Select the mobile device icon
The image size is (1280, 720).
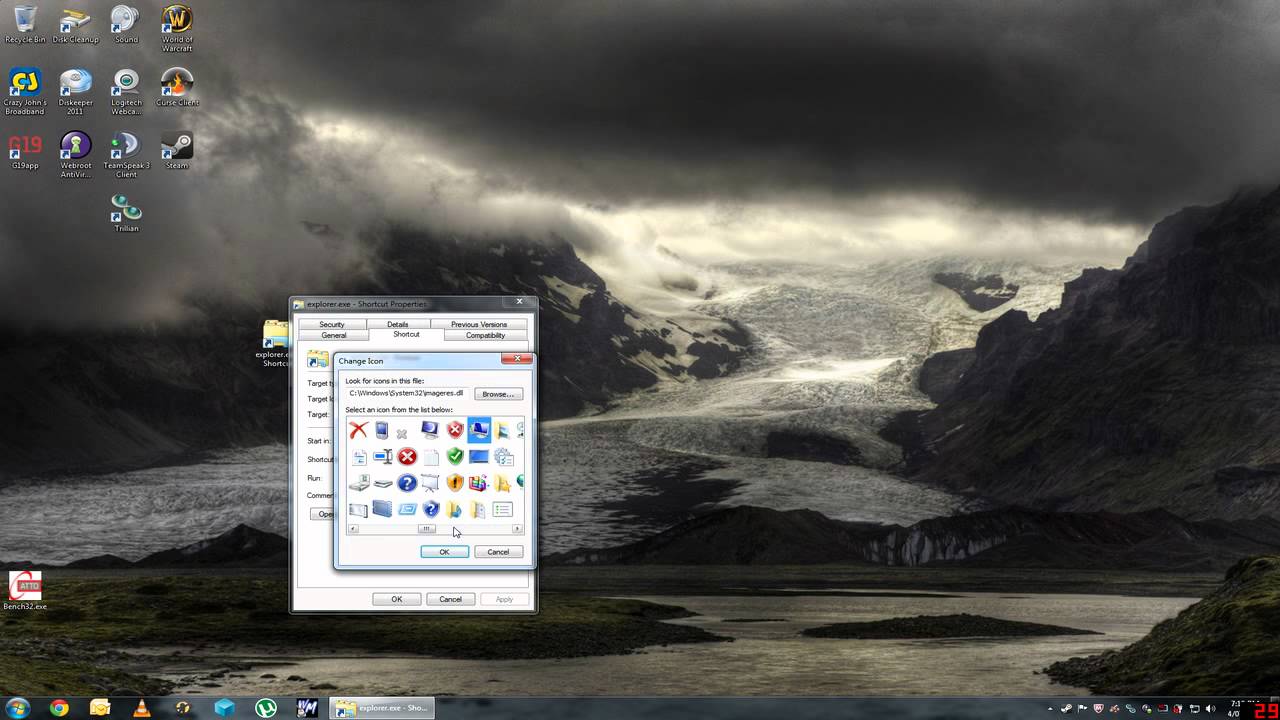point(382,430)
